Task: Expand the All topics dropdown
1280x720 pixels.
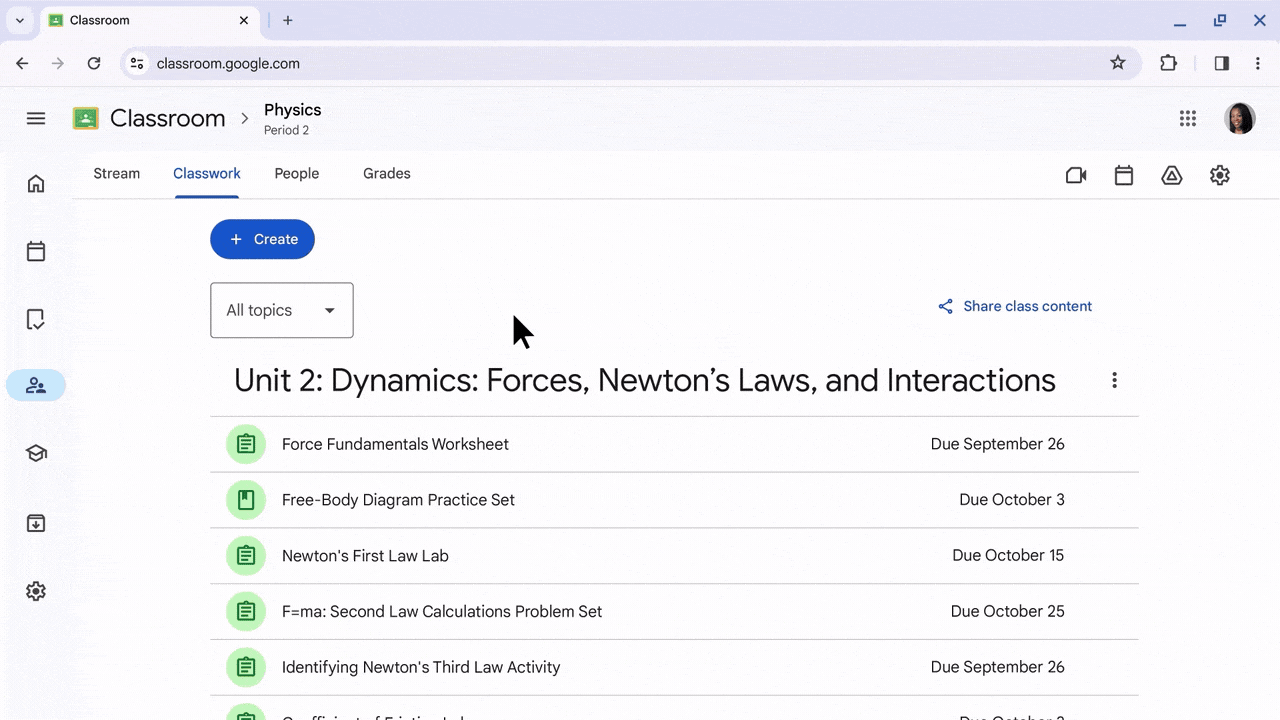Action: (x=281, y=310)
